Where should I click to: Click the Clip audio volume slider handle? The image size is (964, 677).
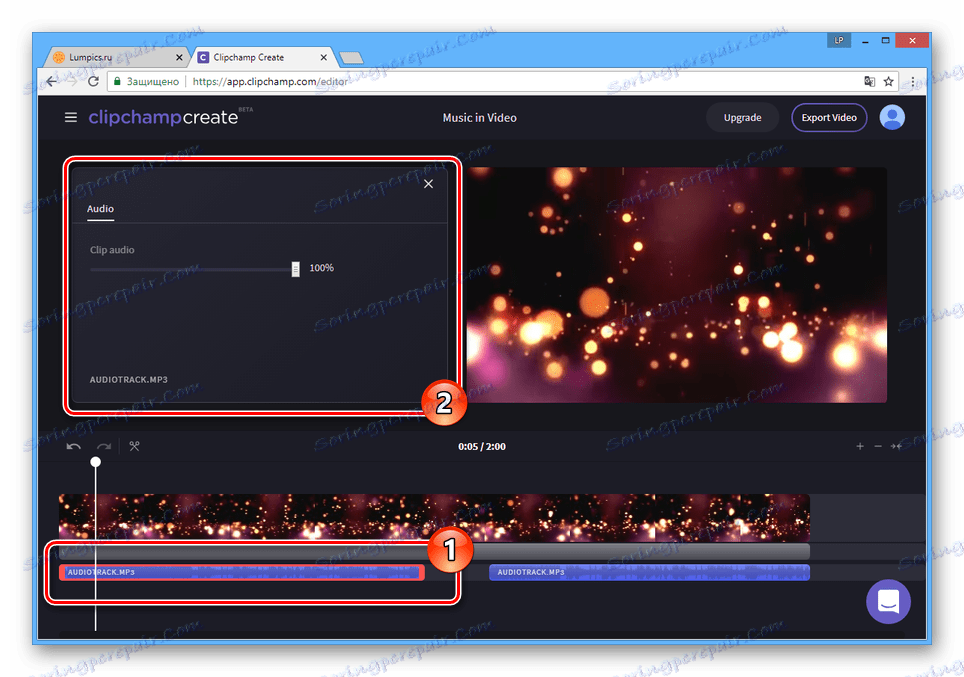tap(296, 269)
